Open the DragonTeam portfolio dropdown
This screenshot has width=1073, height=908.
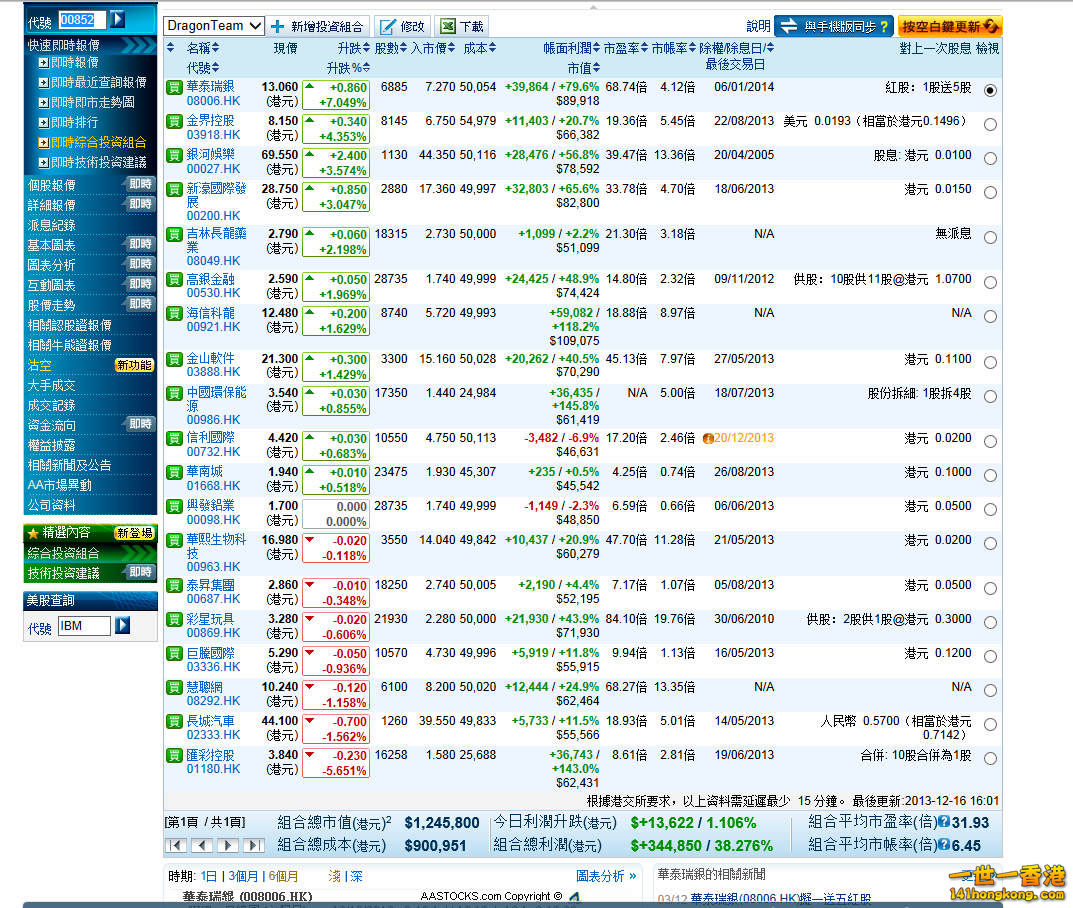[214, 26]
